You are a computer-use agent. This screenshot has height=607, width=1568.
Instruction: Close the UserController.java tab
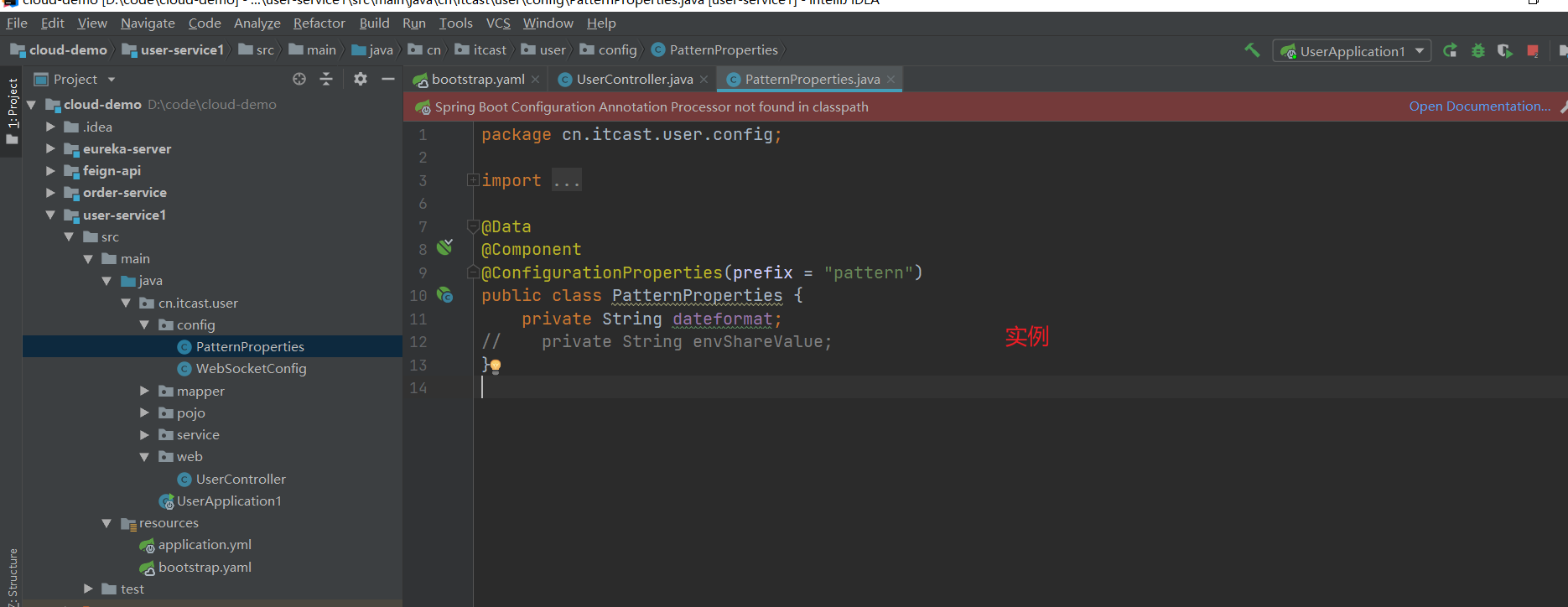[x=704, y=80]
